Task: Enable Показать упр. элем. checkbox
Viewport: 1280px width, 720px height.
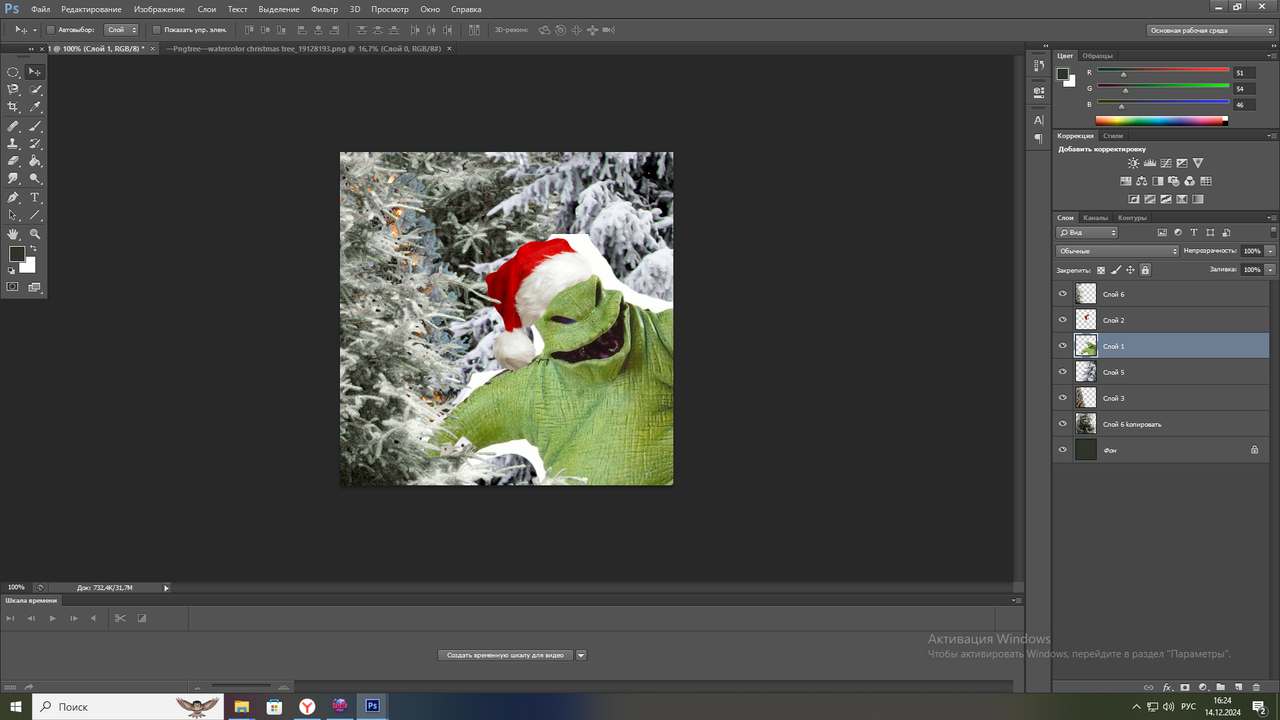Action: coord(156,30)
